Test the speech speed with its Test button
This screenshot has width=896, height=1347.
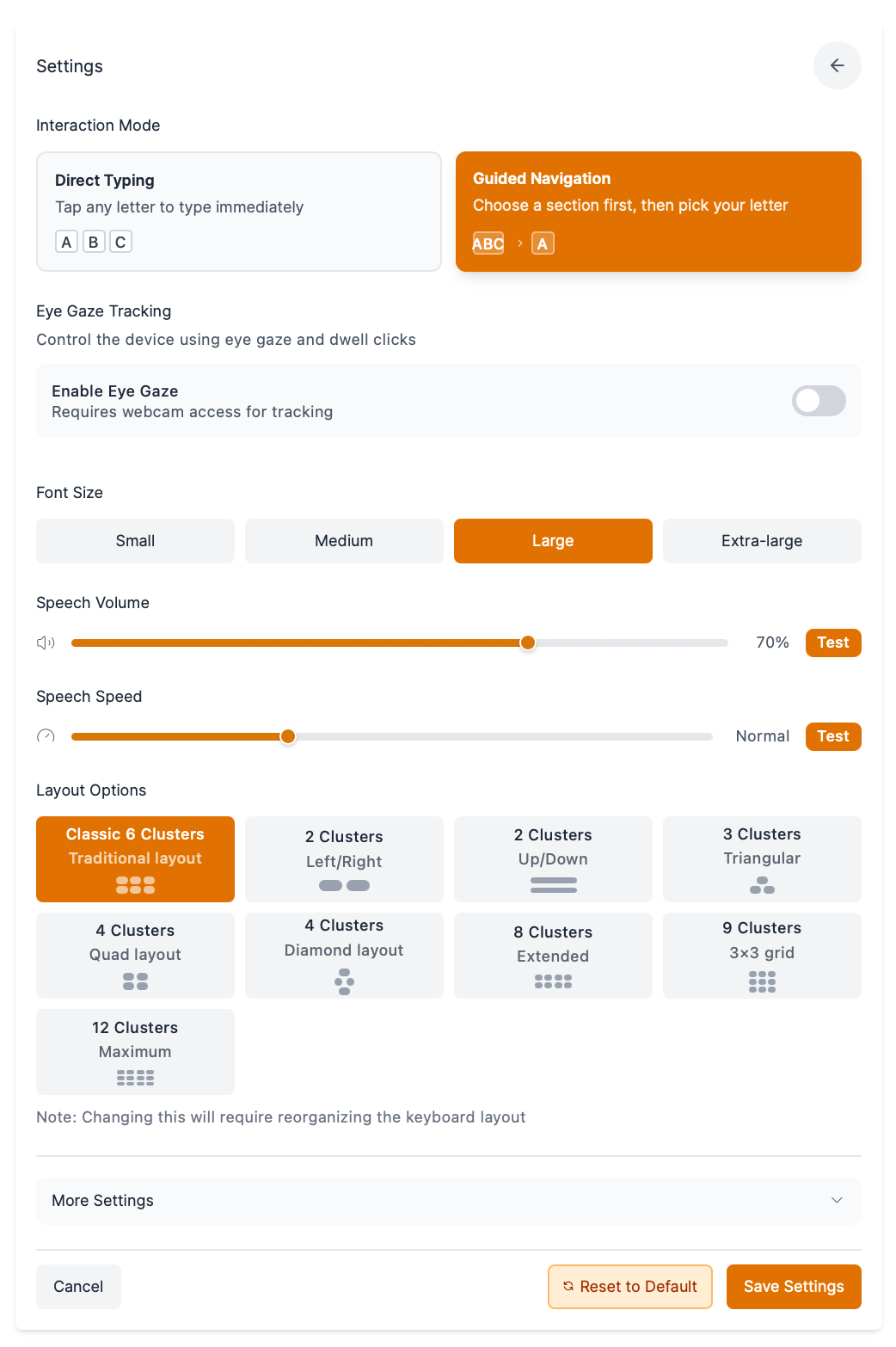832,736
